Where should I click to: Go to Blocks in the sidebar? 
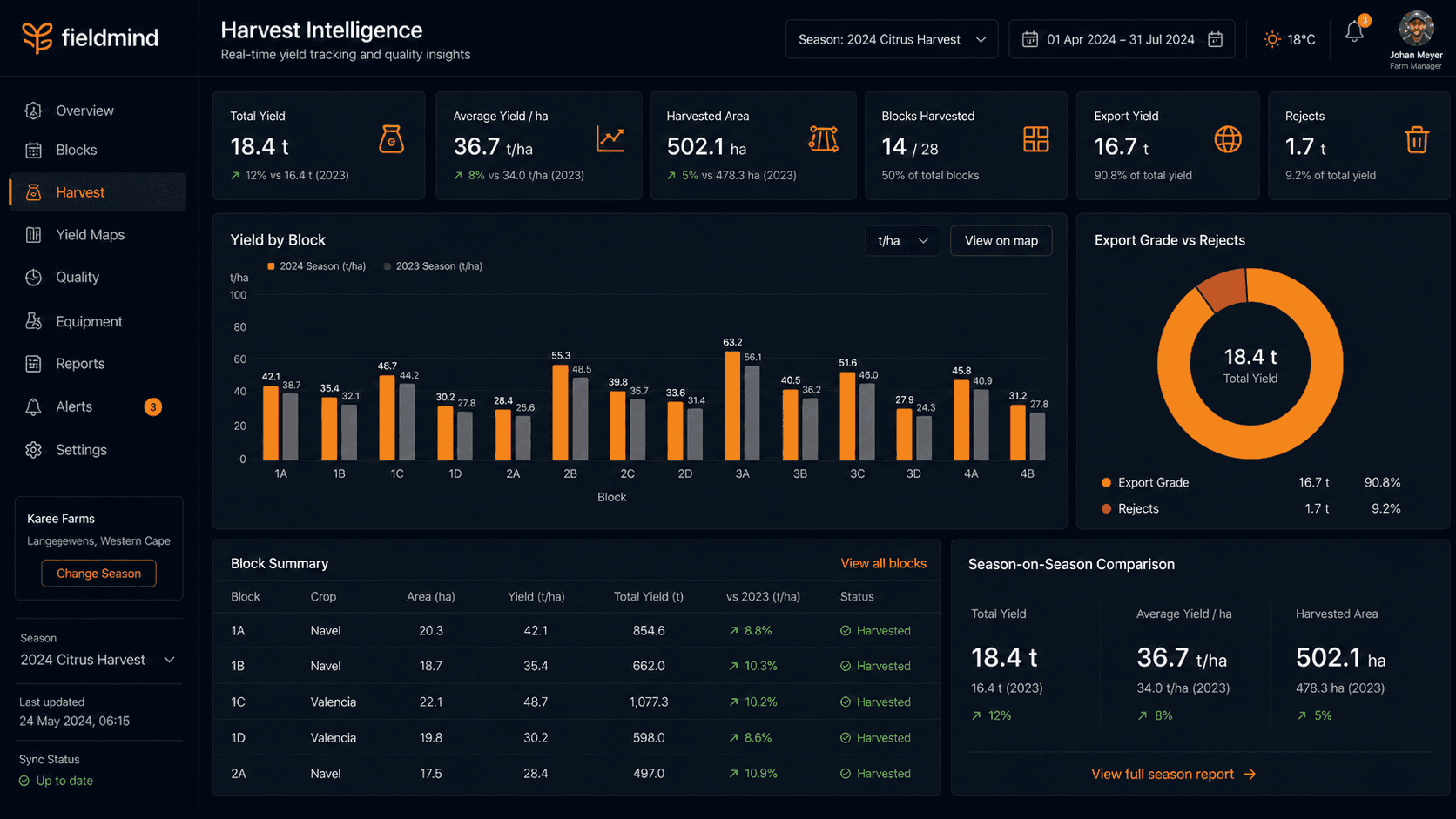(98, 150)
